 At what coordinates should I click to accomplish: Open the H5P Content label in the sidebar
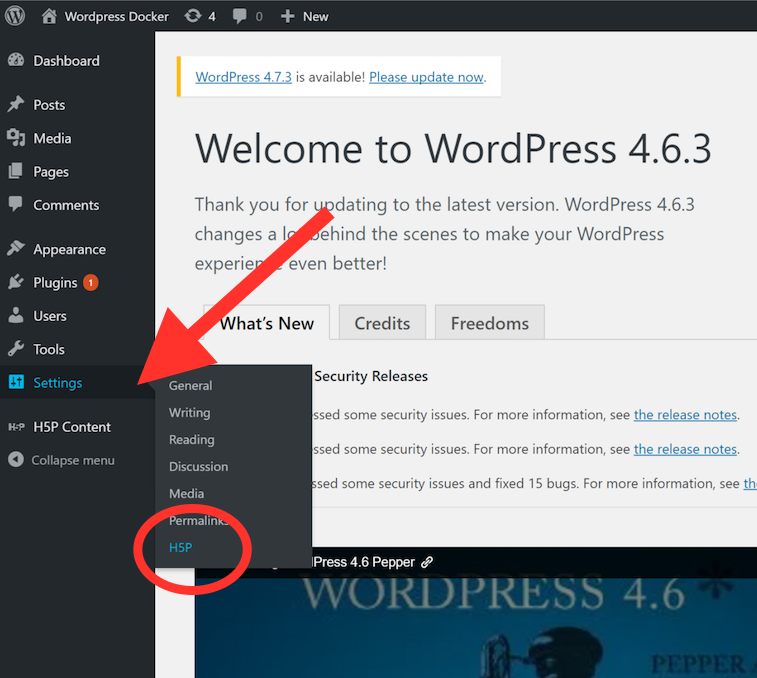(72, 427)
